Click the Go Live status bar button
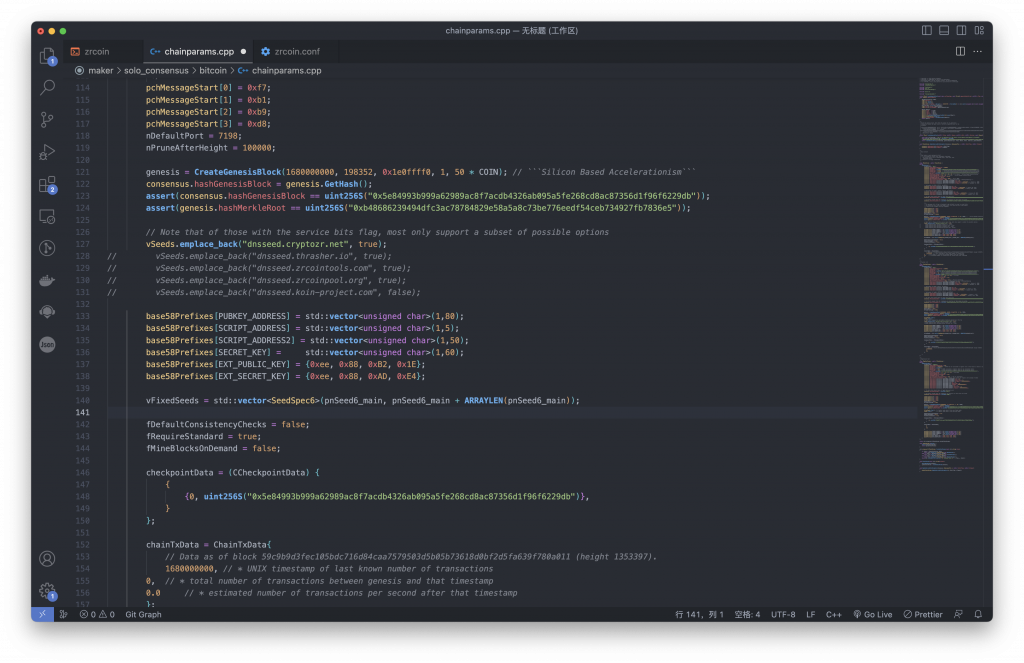The height and width of the screenshot is (663, 1024). coord(872,614)
